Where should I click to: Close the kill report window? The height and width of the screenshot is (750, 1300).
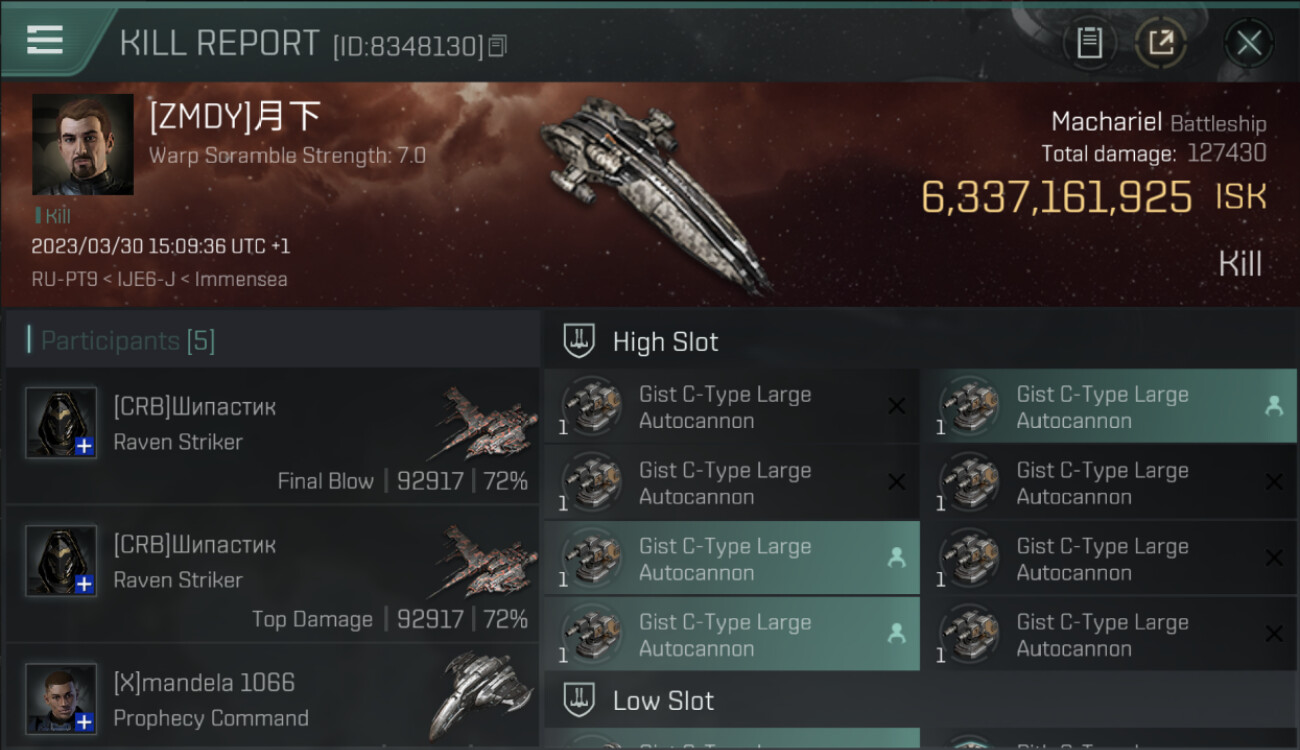(1248, 43)
